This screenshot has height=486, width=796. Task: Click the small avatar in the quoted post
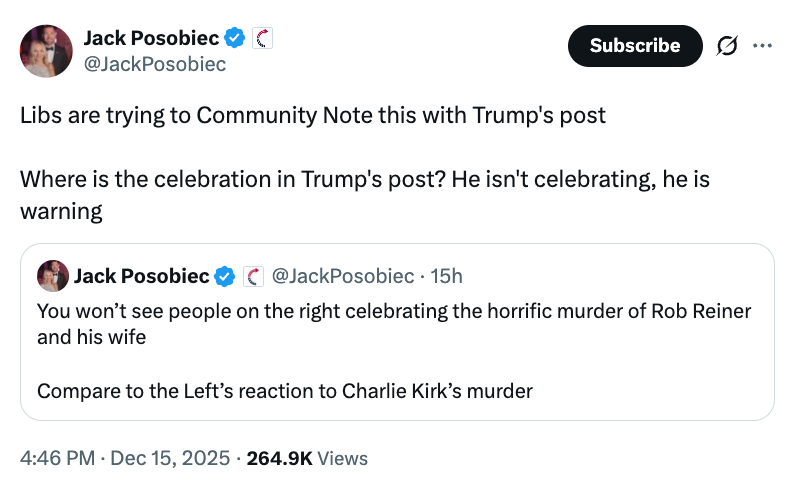coord(53,276)
